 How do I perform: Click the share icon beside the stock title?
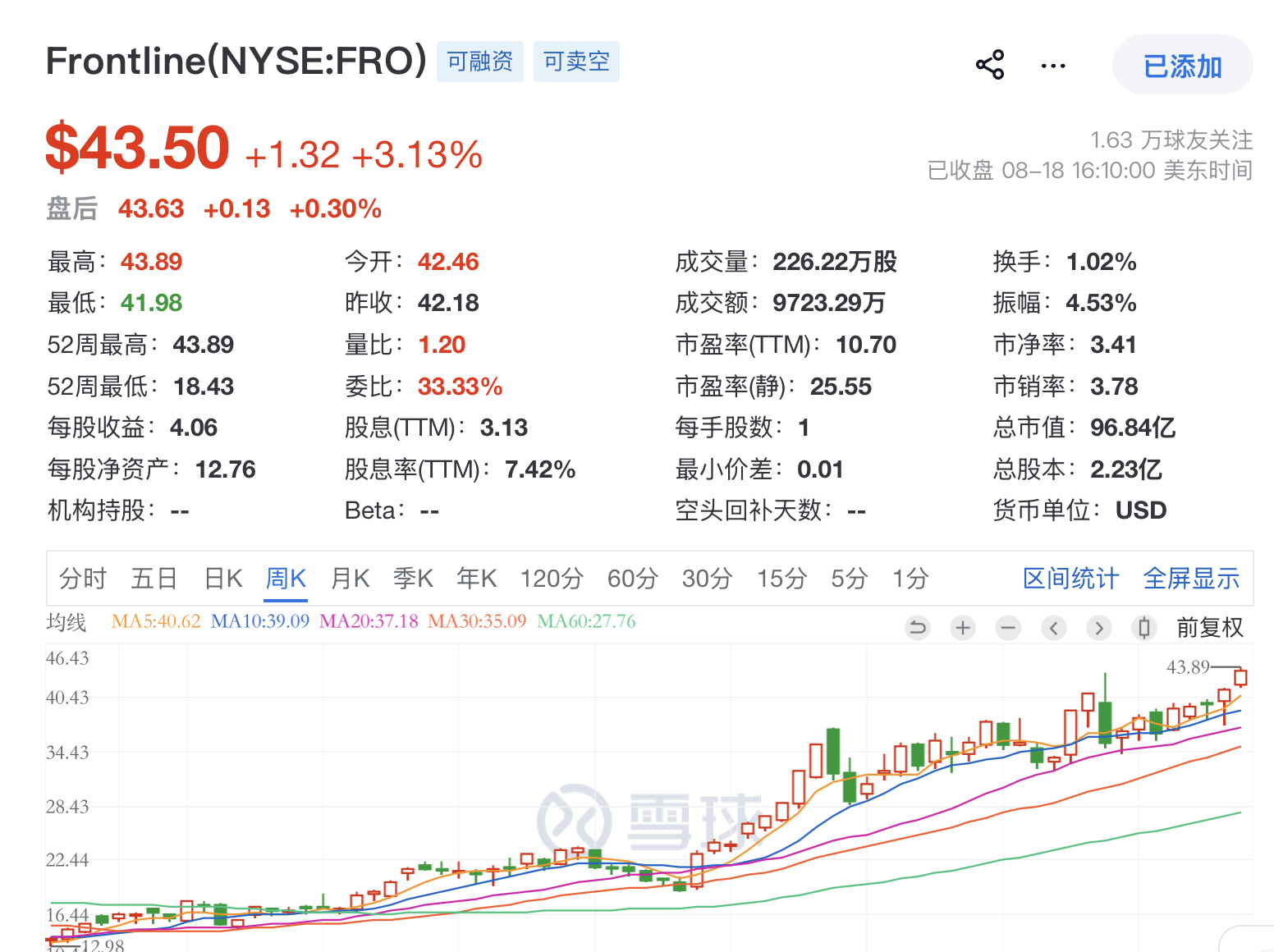pos(990,65)
